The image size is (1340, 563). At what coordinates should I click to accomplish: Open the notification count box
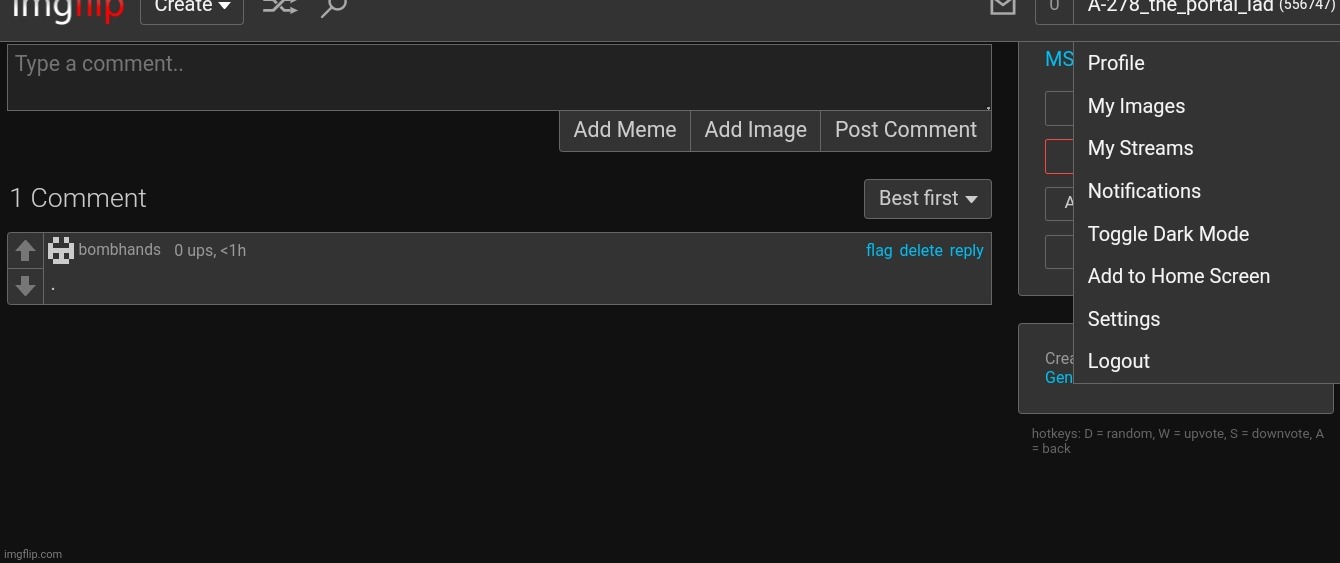point(1053,8)
